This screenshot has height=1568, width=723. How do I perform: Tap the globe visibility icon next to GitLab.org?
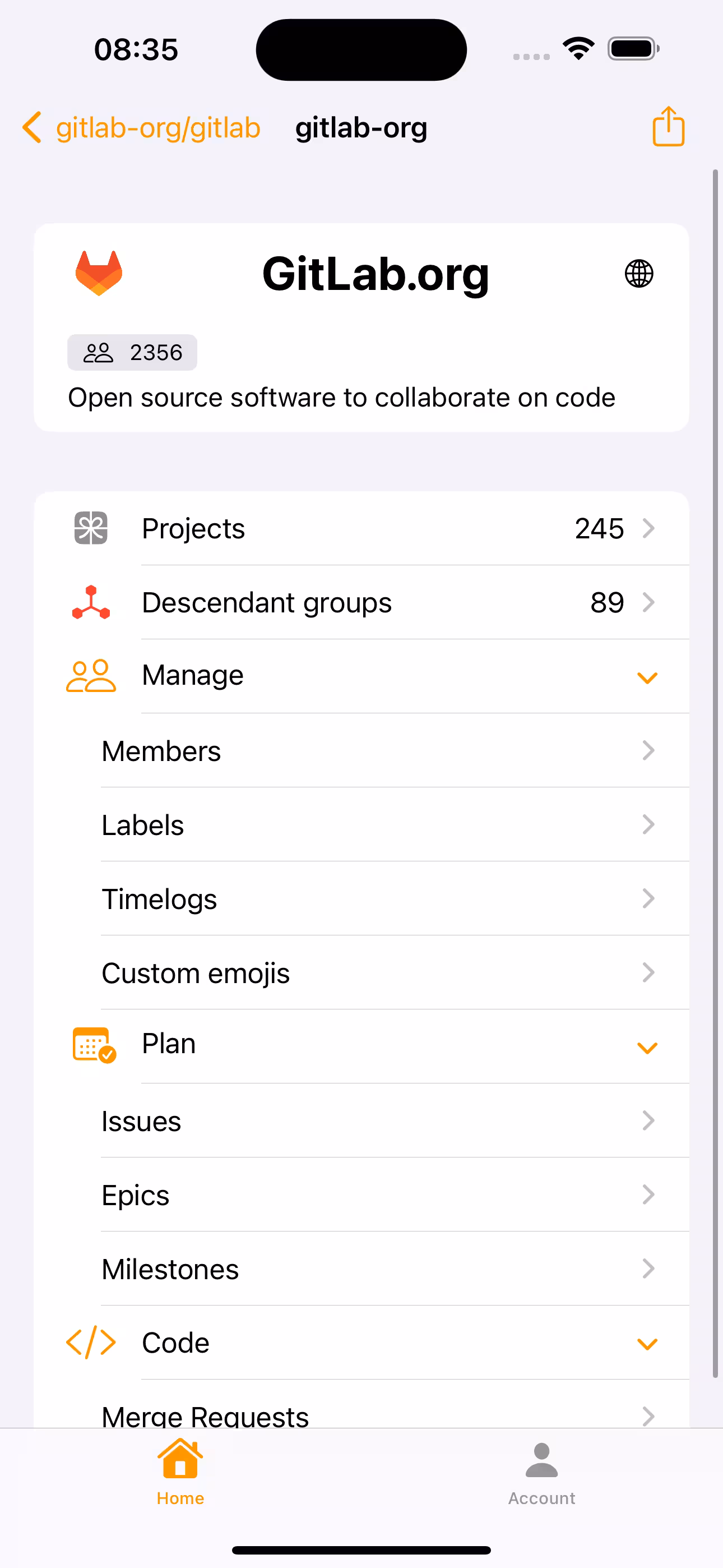click(x=639, y=273)
